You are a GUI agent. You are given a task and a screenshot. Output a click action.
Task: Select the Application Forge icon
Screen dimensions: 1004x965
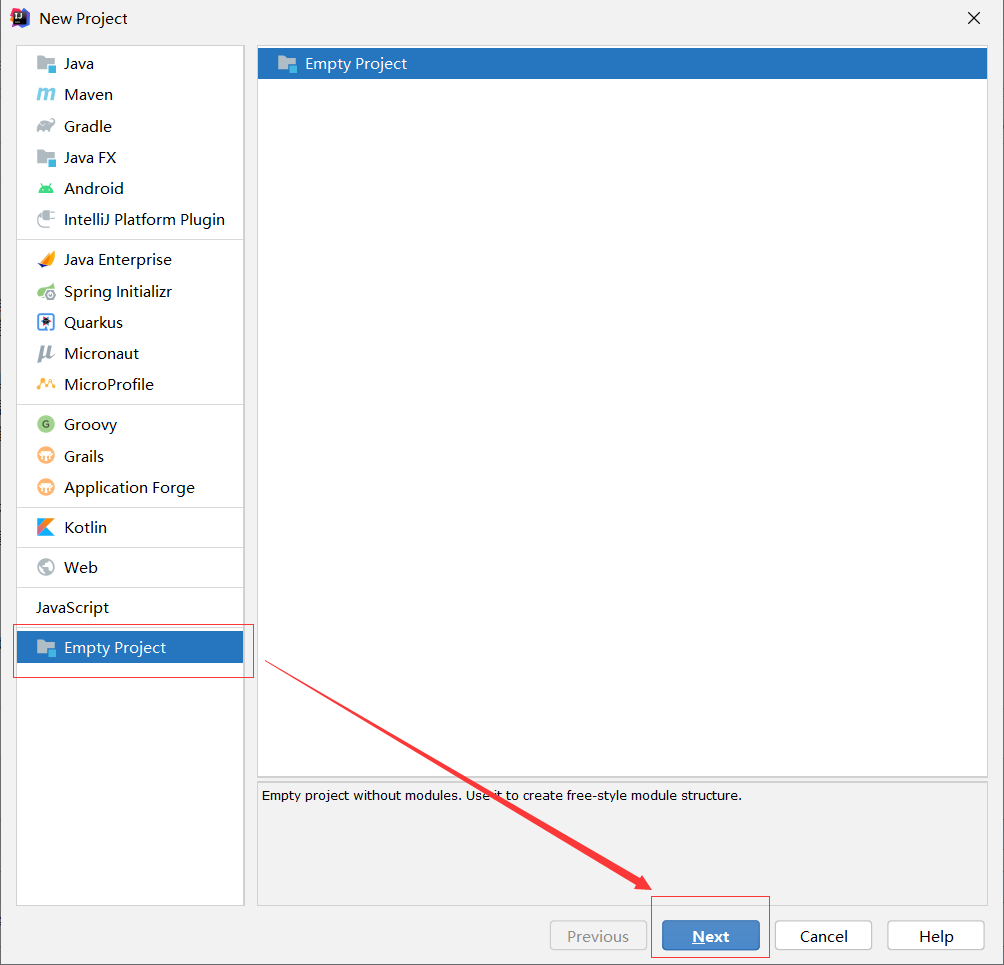click(x=46, y=487)
